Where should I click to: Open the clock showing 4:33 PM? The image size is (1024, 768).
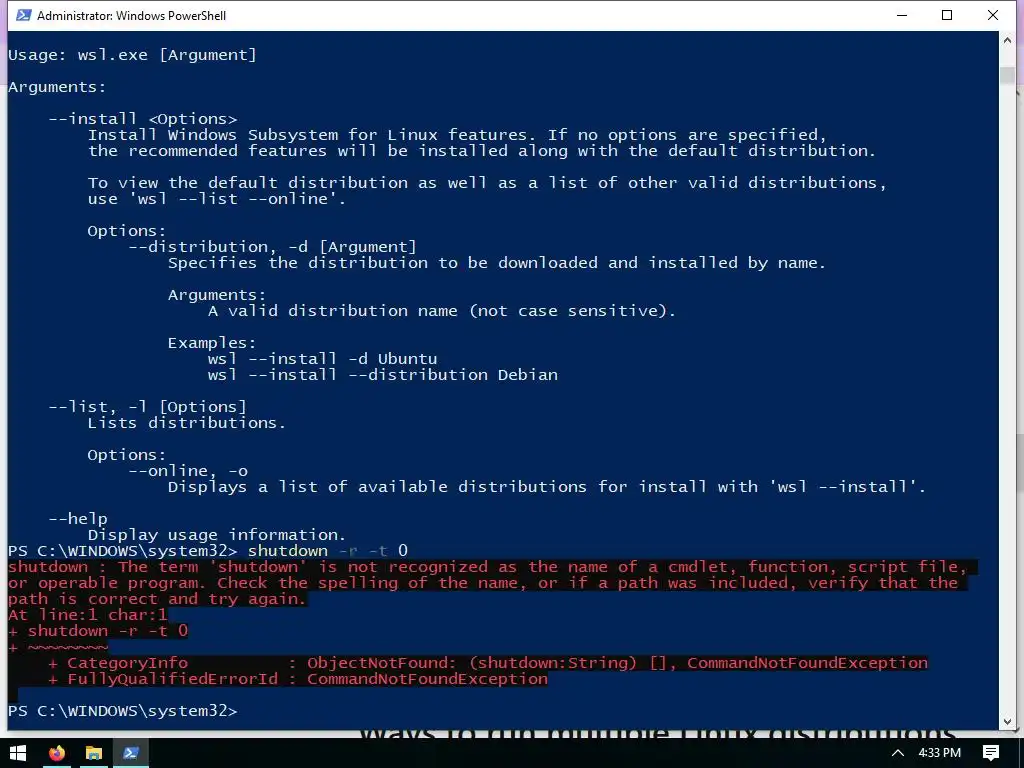(x=940, y=753)
